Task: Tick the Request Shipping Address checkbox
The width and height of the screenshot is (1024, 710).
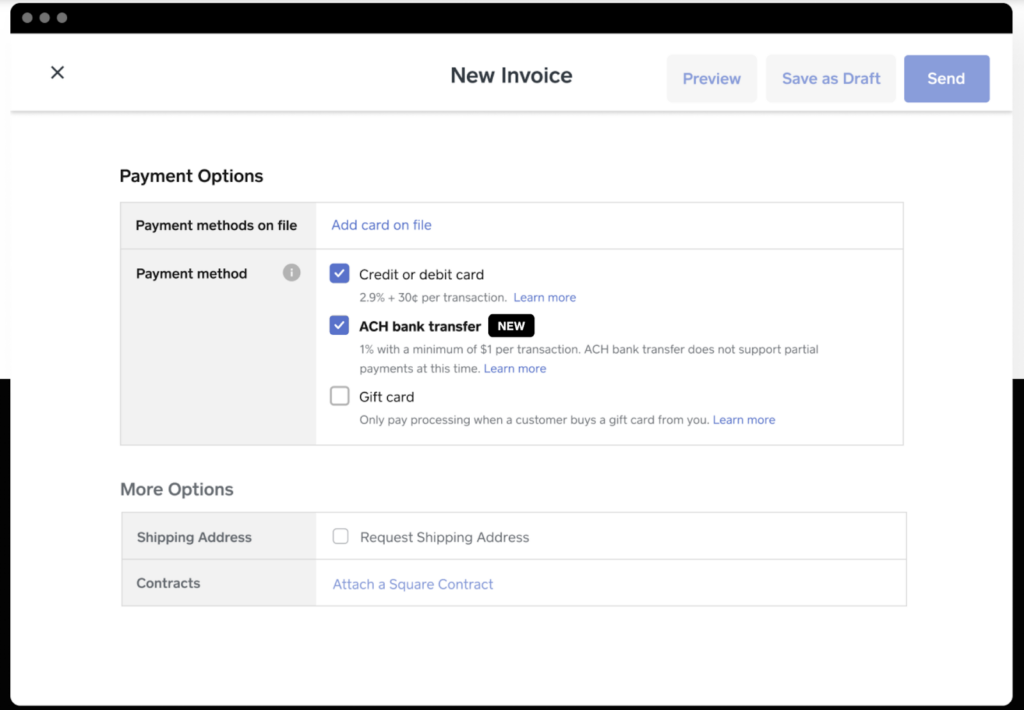Action: pyautogui.click(x=341, y=537)
